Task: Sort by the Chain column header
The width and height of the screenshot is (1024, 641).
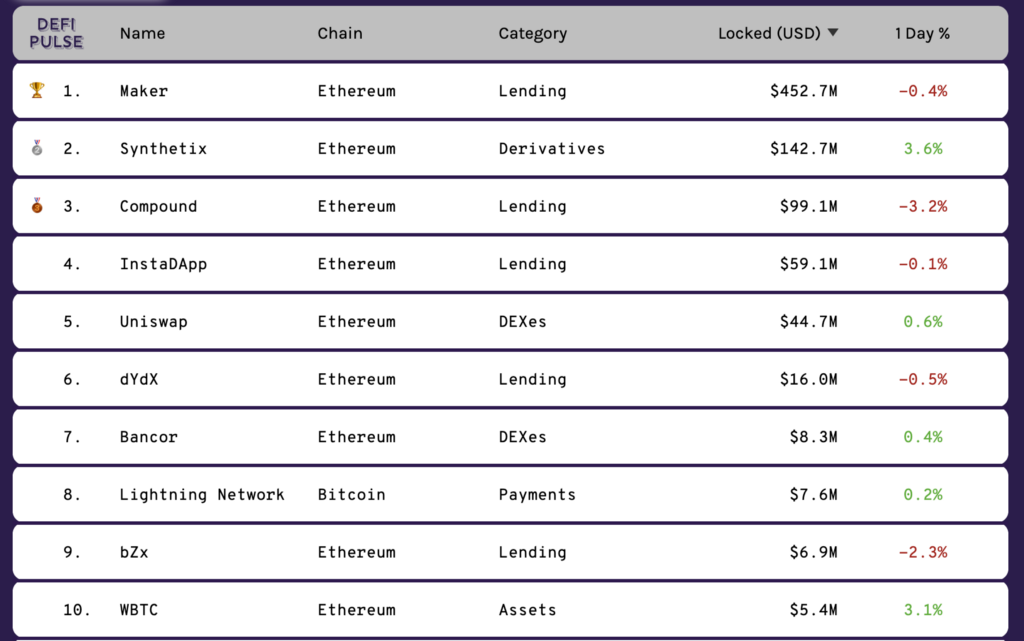Action: (x=340, y=33)
